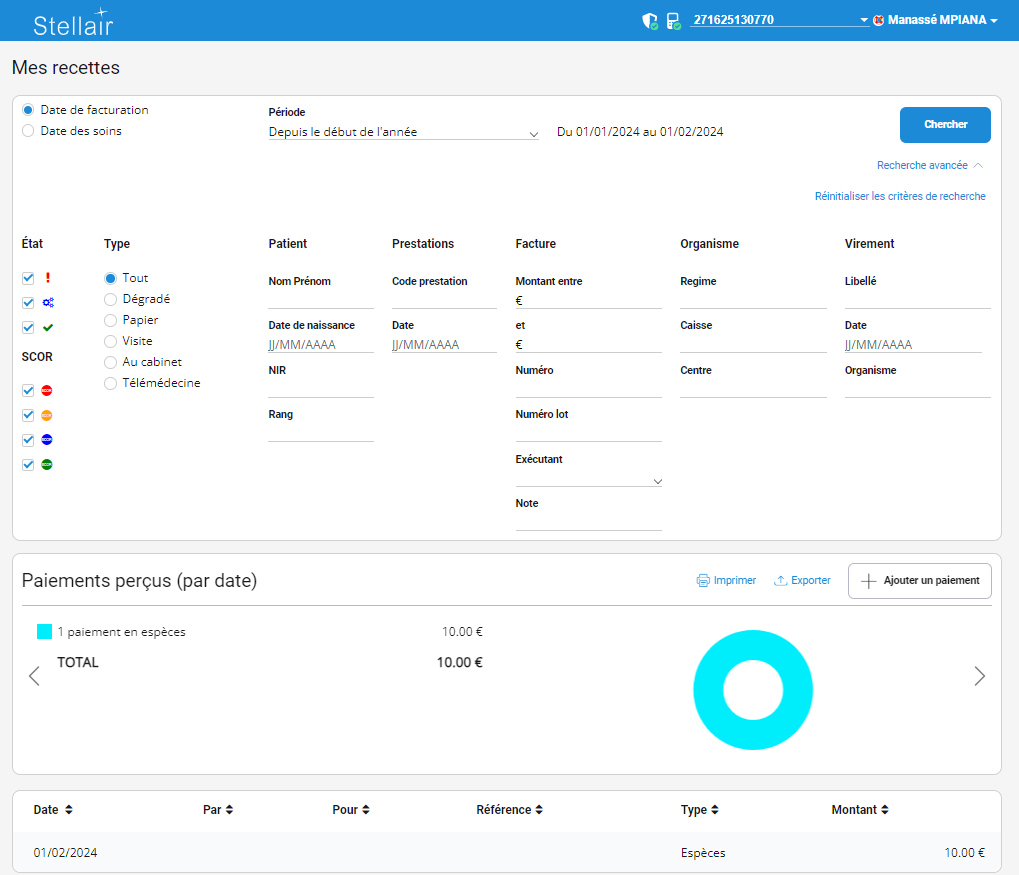Open the Période dropdown
The width and height of the screenshot is (1019, 875).
(x=403, y=132)
